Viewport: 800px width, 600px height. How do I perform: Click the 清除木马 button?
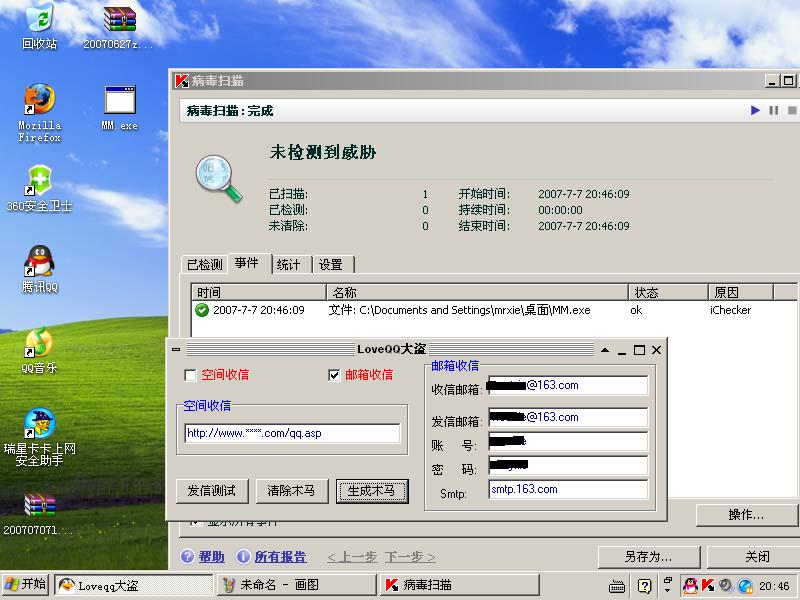[x=292, y=491]
